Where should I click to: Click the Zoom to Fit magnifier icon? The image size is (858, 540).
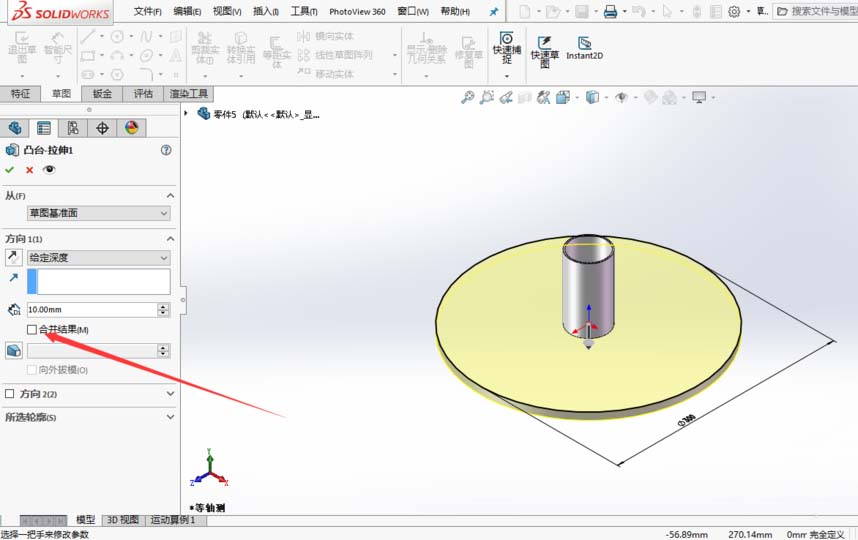pyautogui.click(x=468, y=97)
